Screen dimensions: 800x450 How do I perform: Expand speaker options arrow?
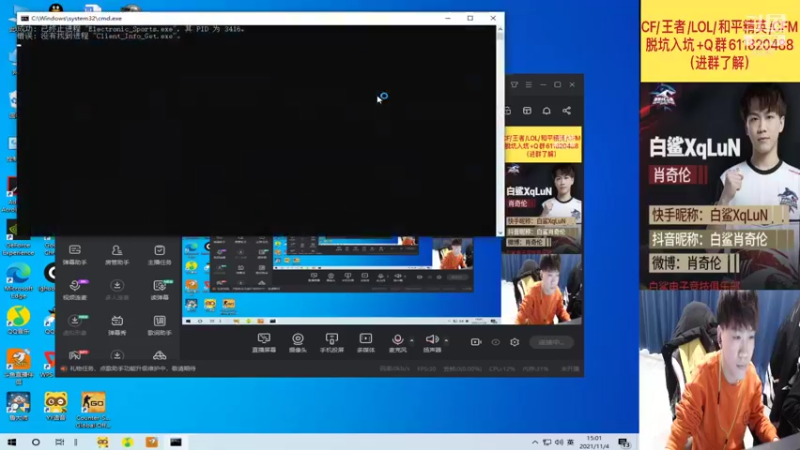click(446, 340)
